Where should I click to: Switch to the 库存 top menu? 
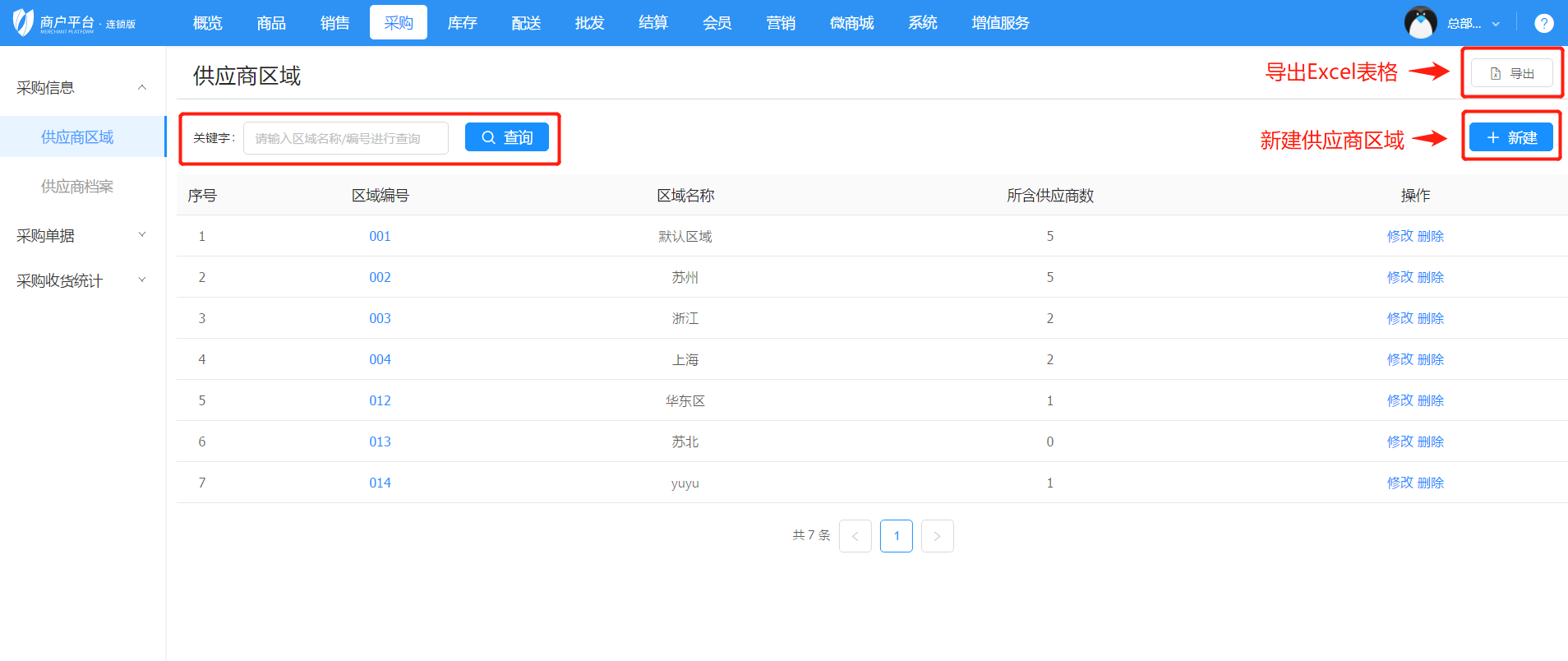point(462,23)
